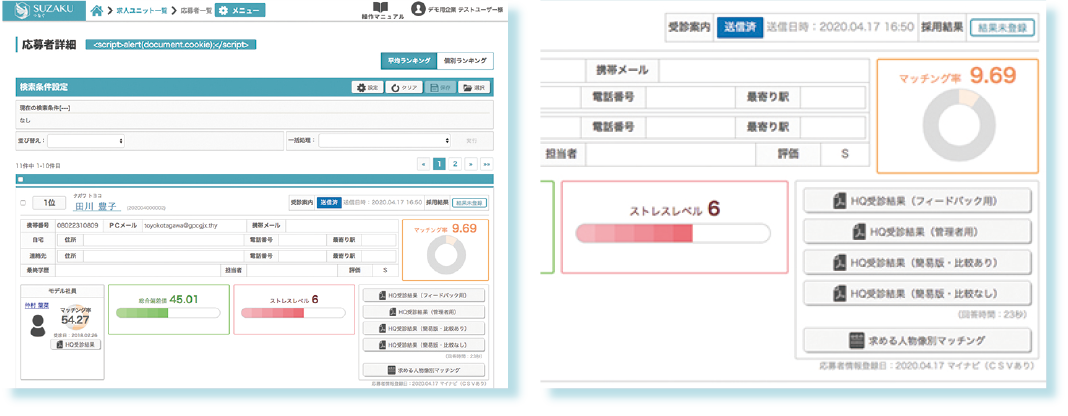Open applicant 田川 豊子's name link

(x=97, y=206)
